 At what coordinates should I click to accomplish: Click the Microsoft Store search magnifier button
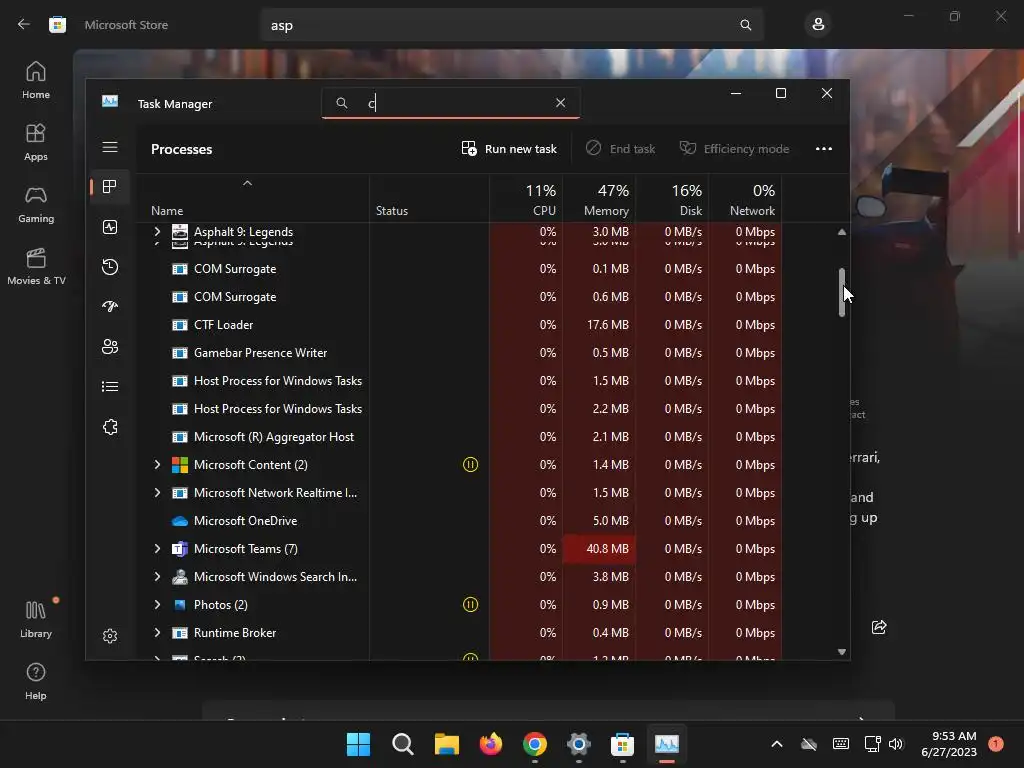[x=745, y=25]
